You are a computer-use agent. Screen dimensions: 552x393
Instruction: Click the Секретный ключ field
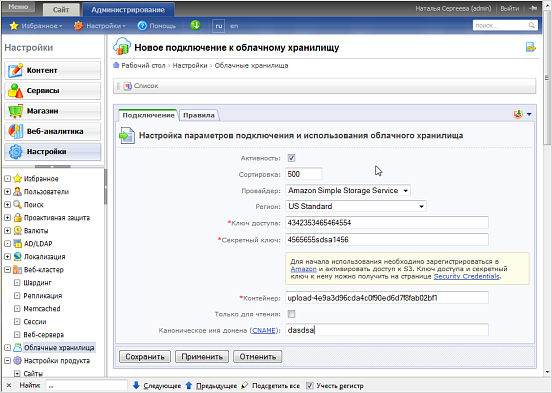pyautogui.click(x=387, y=239)
